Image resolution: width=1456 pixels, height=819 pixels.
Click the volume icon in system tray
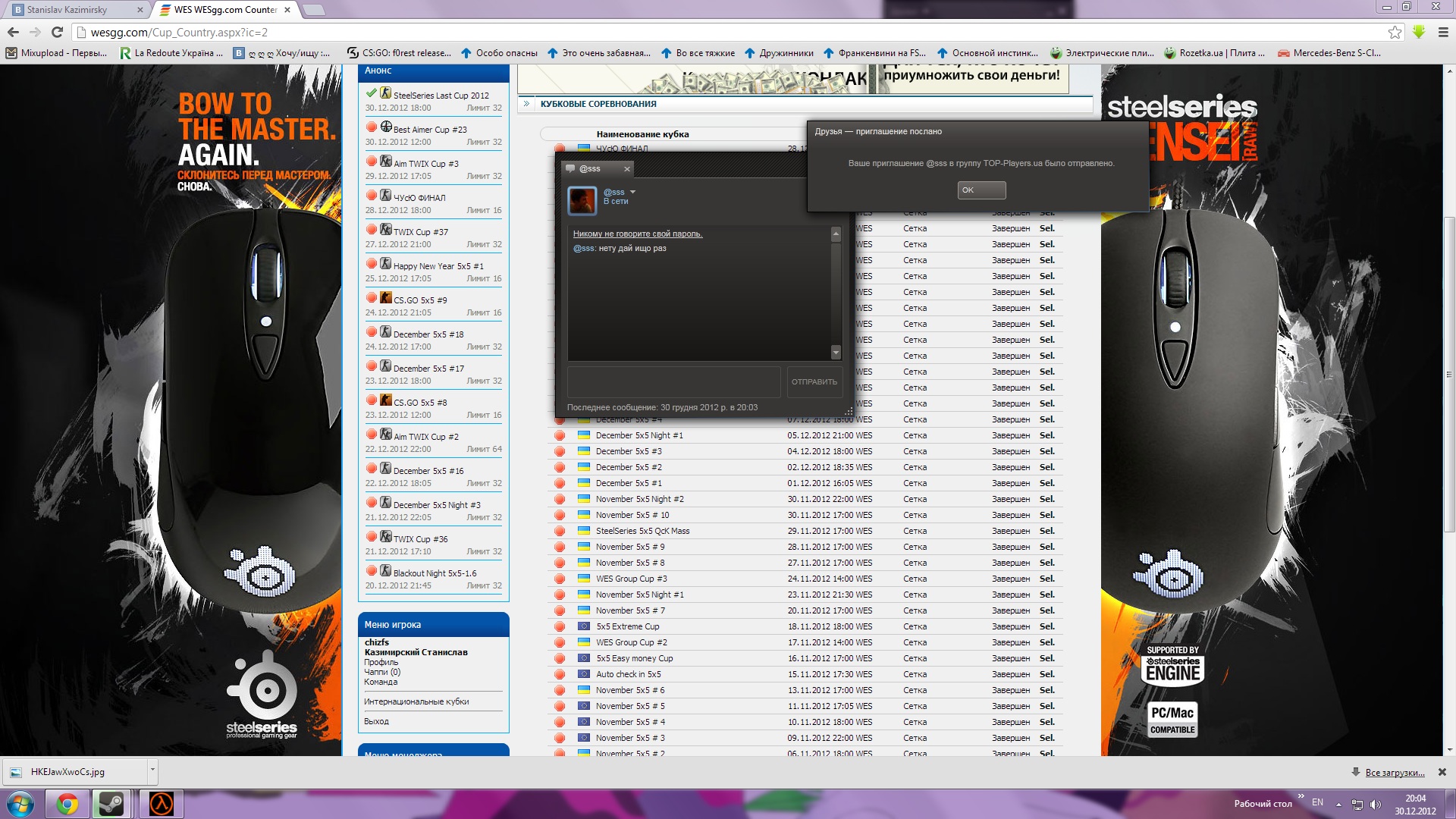(1376, 804)
